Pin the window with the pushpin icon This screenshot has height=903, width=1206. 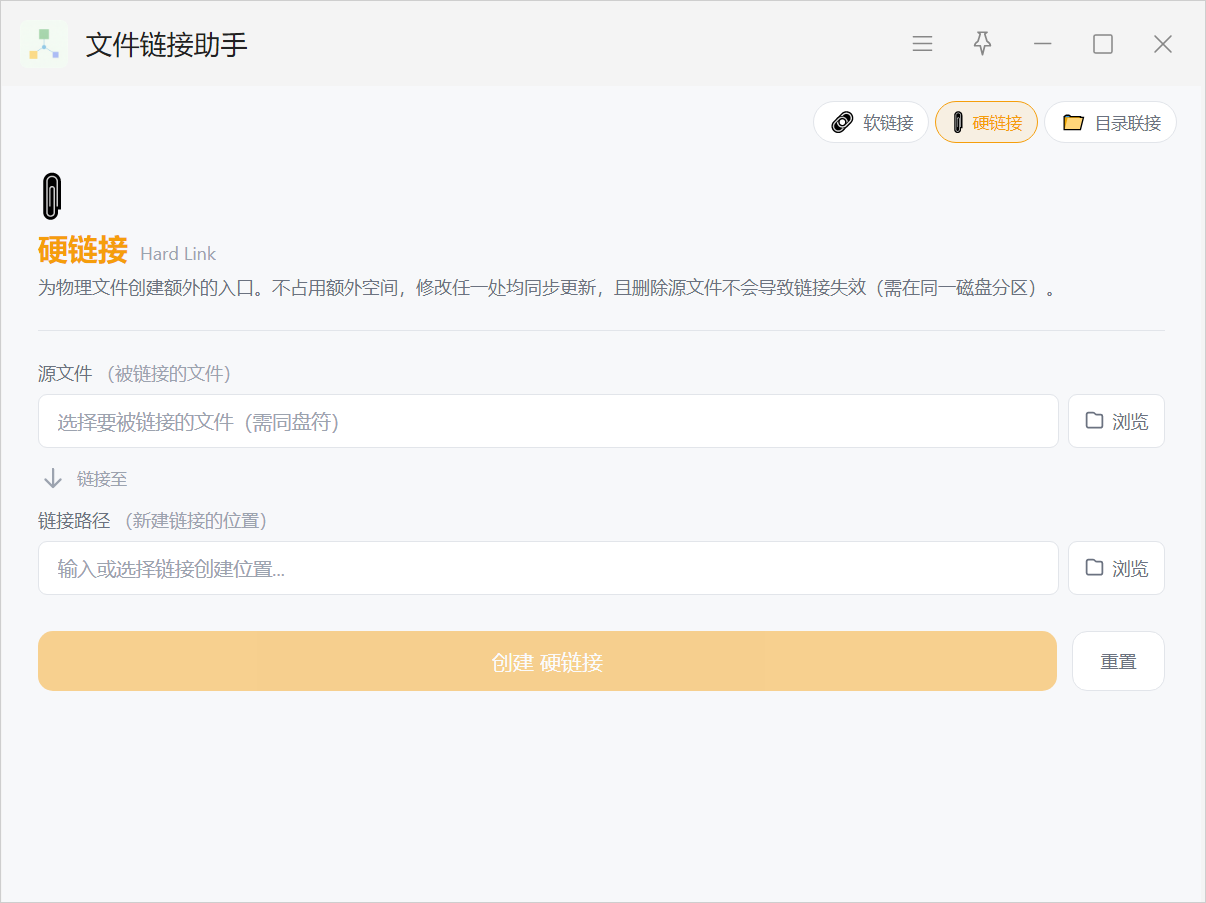point(982,44)
